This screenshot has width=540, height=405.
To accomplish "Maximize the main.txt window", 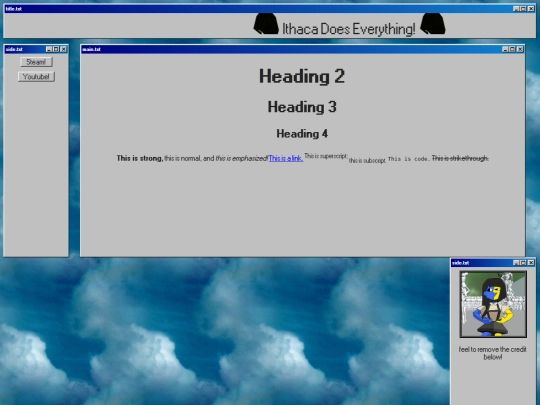I will pos(512,49).
